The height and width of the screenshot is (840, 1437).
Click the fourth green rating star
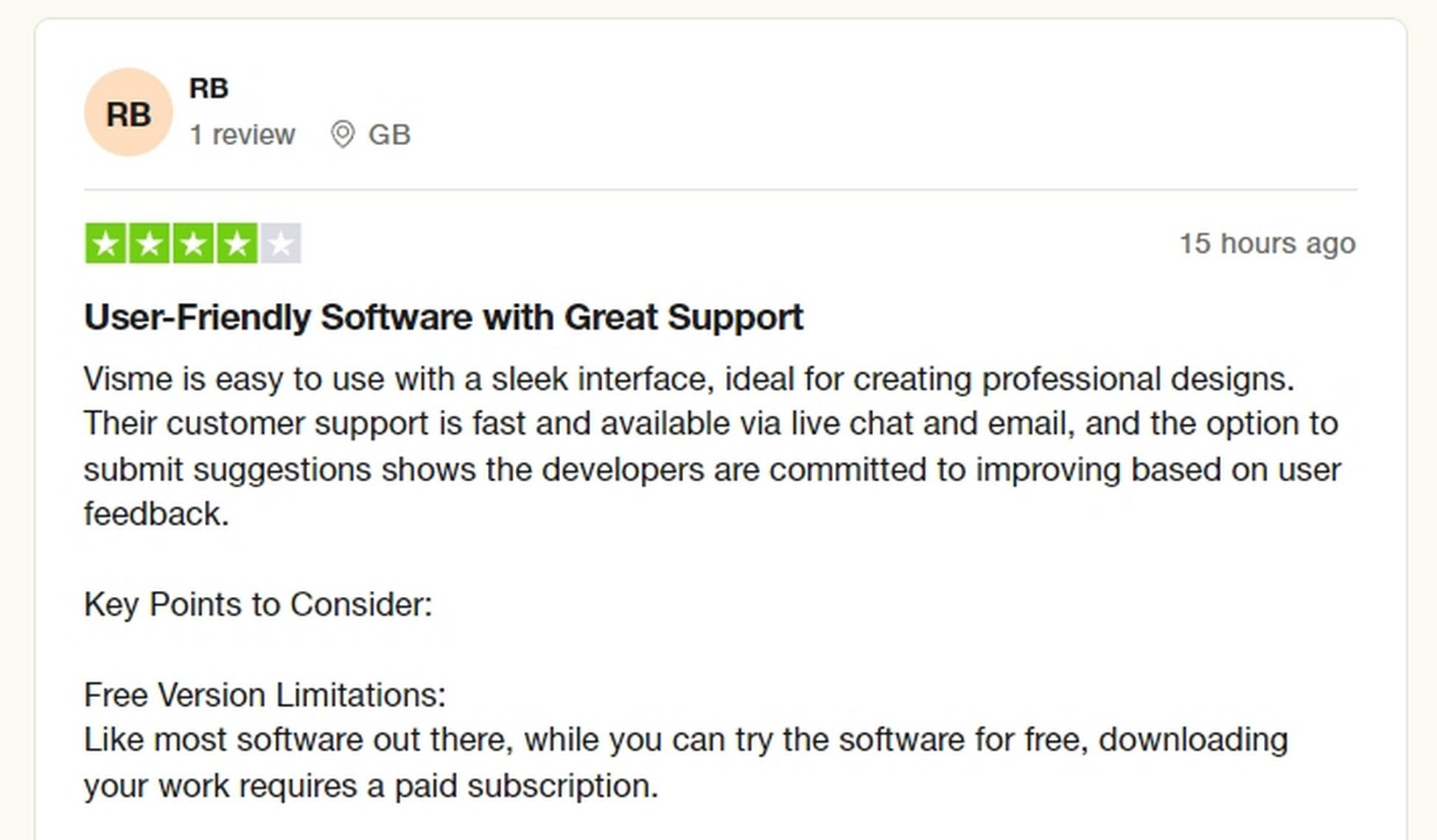click(237, 243)
